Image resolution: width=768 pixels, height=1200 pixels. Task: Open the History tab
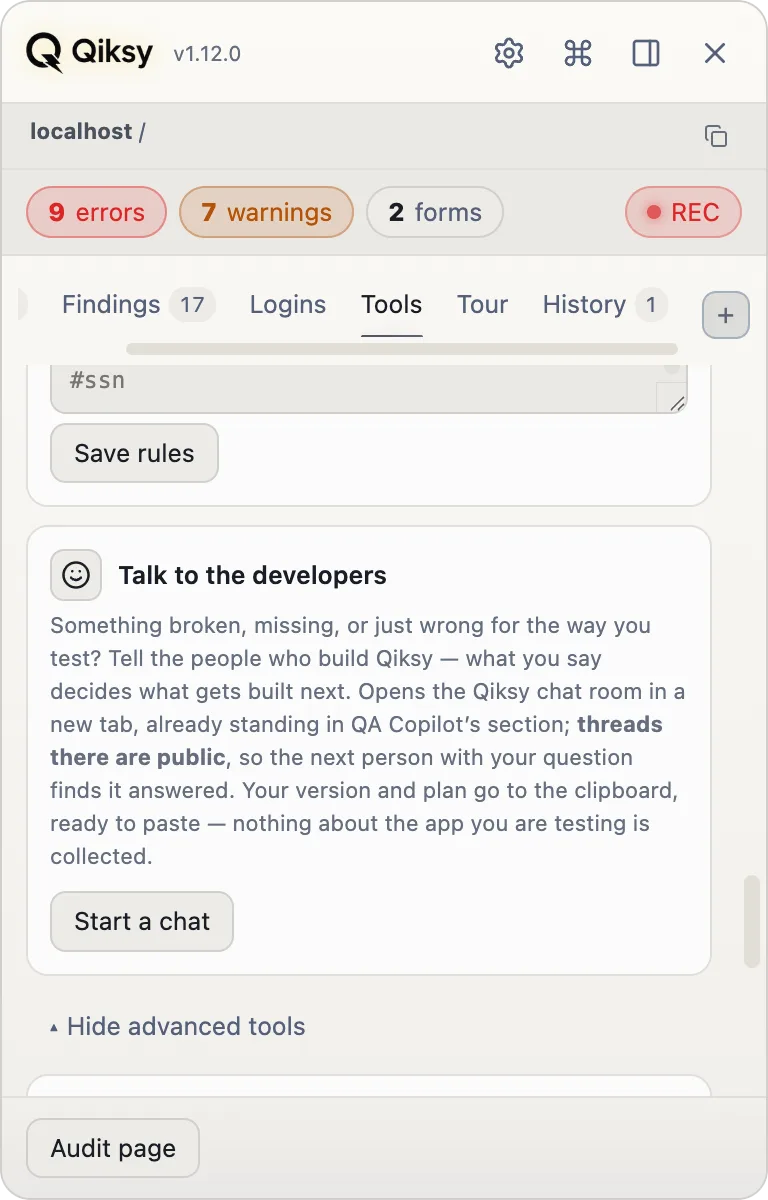(x=605, y=305)
